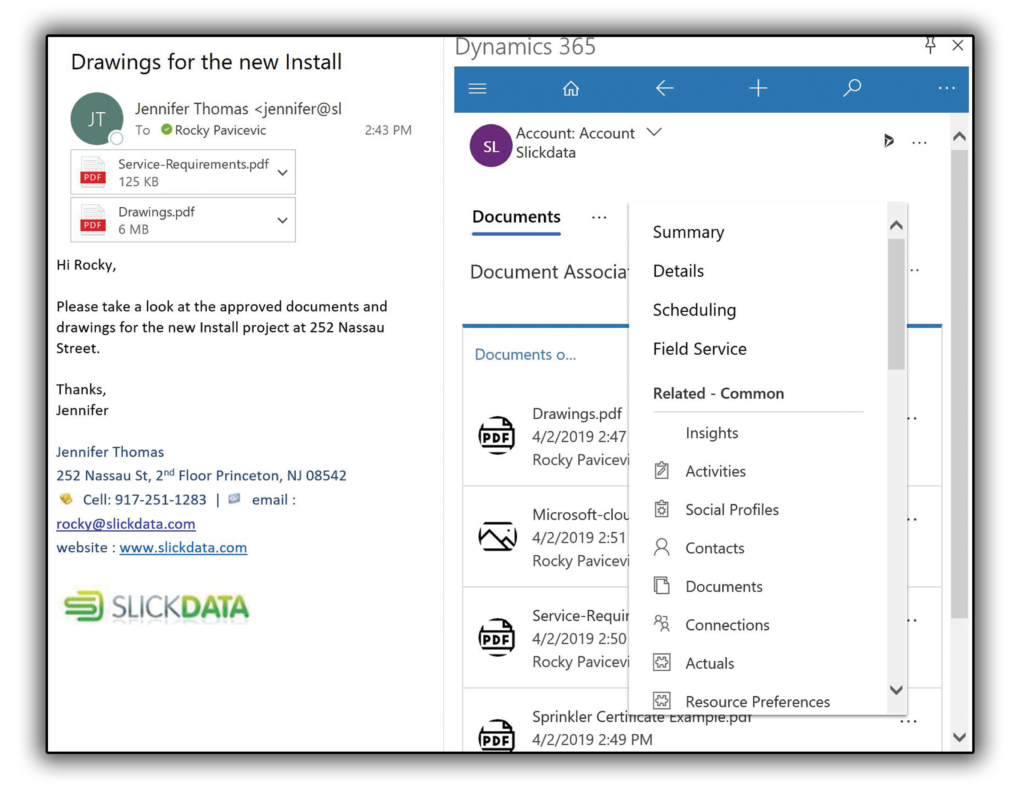Open the www.slickdata.com website link
The height and width of the screenshot is (791, 1024).
tap(183, 547)
